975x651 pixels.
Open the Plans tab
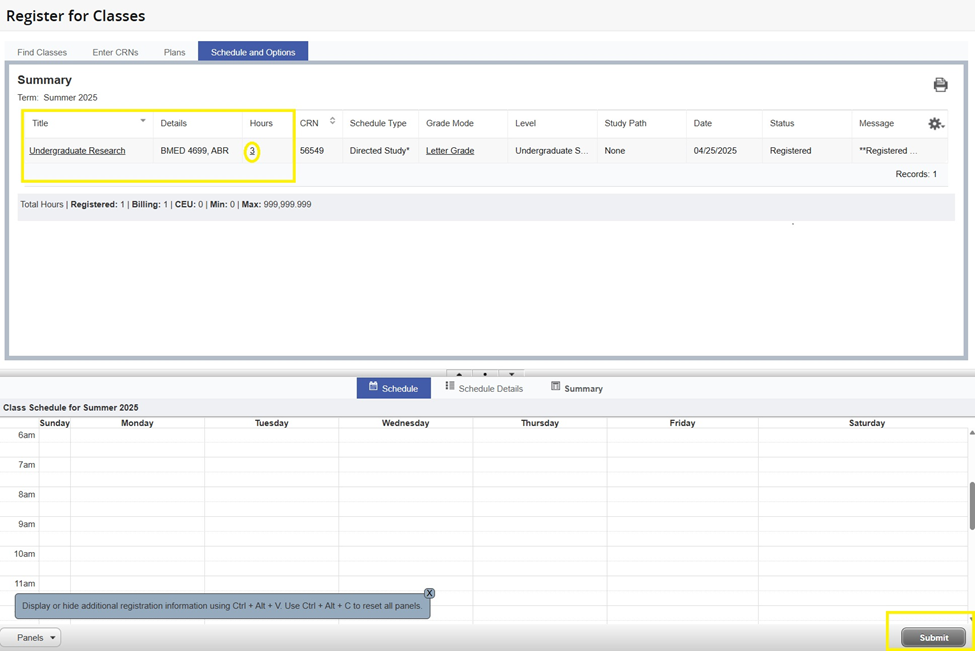point(174,52)
